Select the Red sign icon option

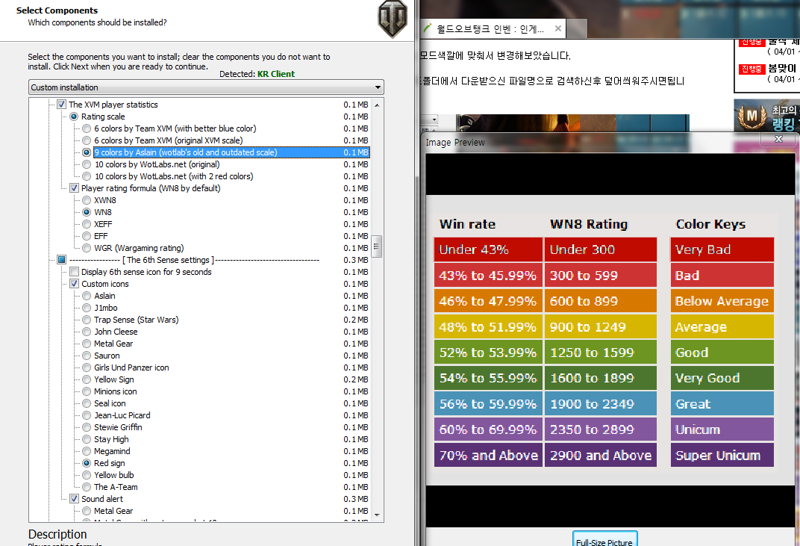tap(87, 463)
